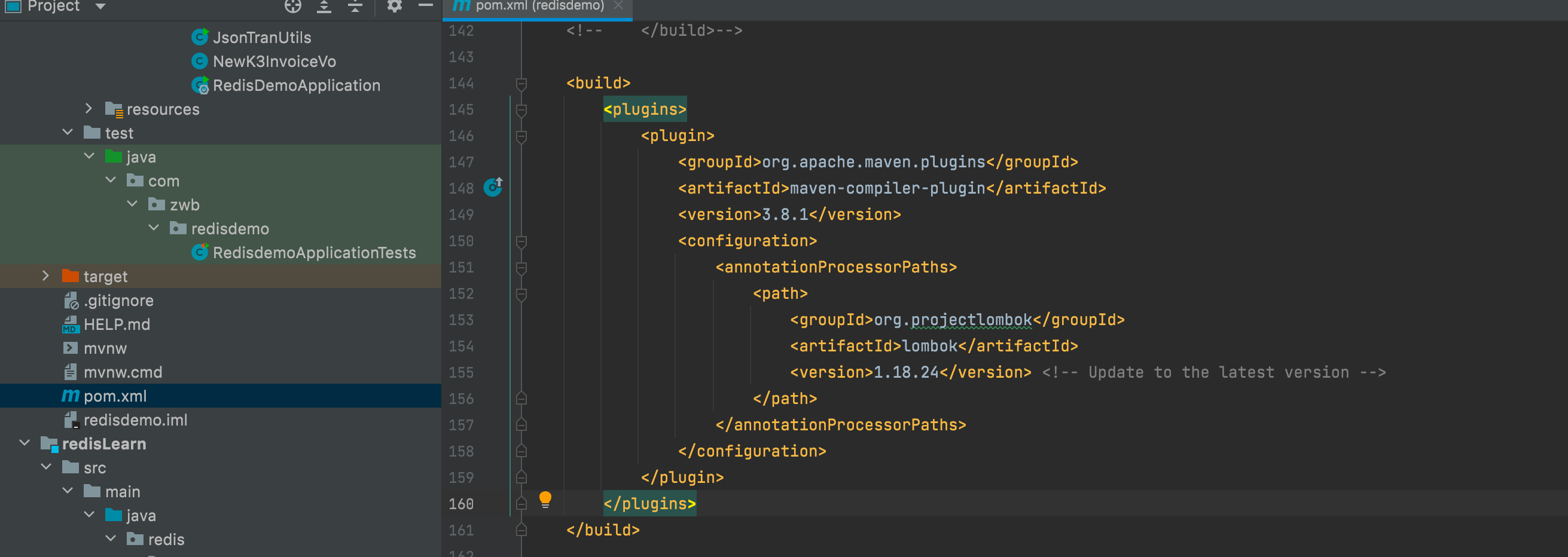This screenshot has height=557, width=1568.
Task: Fold the build tag on line 144
Action: (x=521, y=83)
